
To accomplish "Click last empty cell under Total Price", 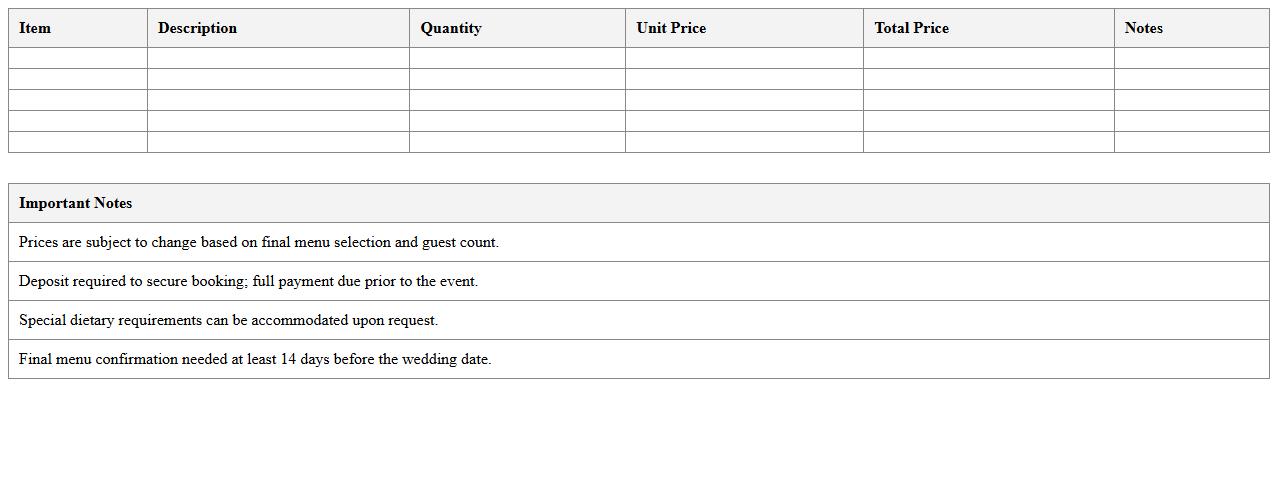I will [988, 142].
